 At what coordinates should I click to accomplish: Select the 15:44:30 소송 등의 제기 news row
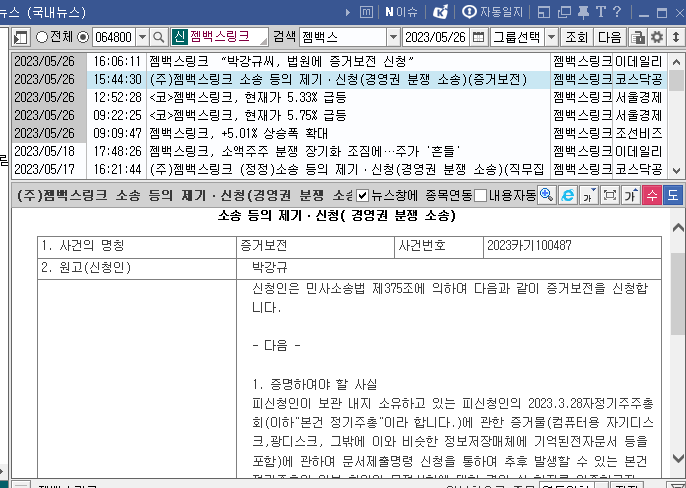pos(340,79)
